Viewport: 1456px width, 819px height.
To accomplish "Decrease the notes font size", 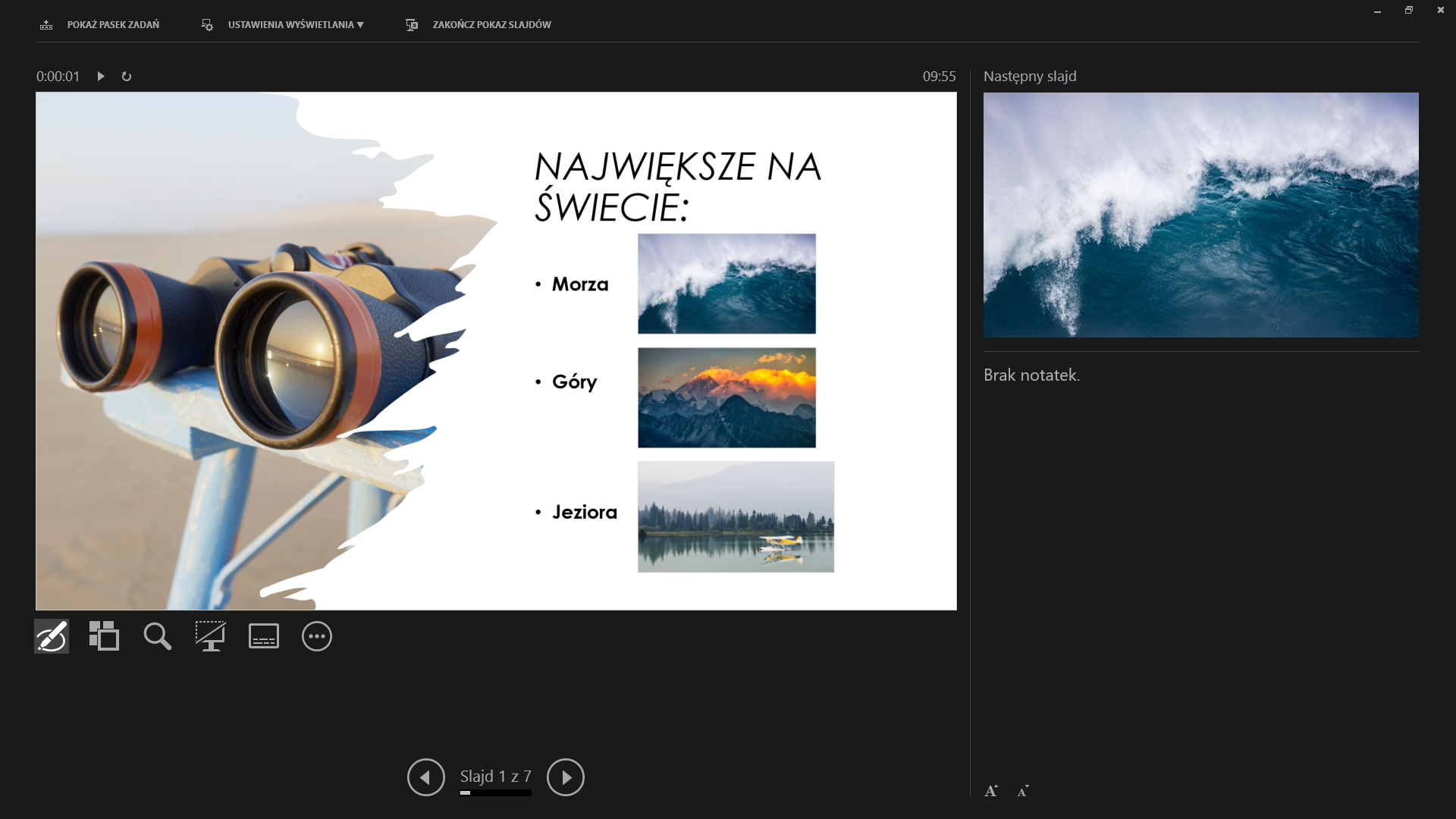I will pyautogui.click(x=1023, y=790).
